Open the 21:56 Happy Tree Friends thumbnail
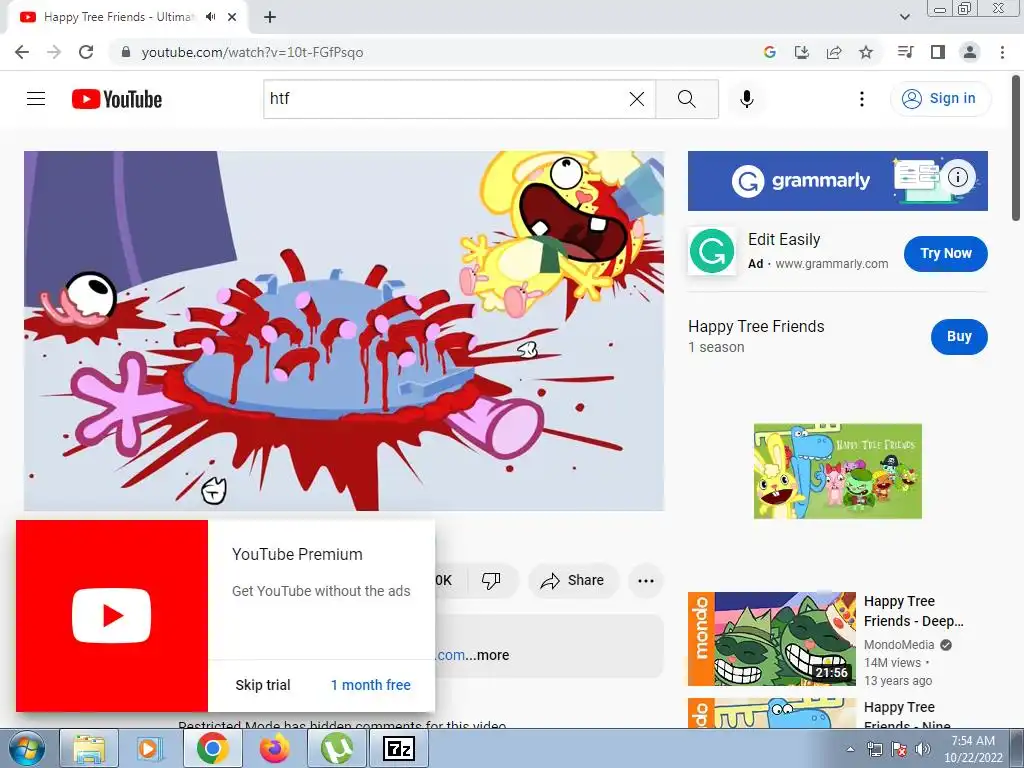Screen dimensions: 1024x768 (772, 639)
